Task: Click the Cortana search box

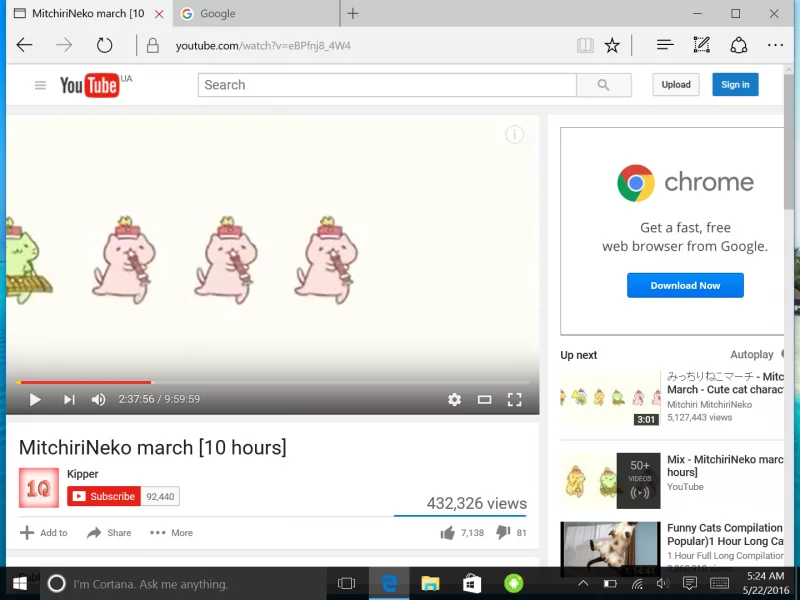Action: [183, 584]
